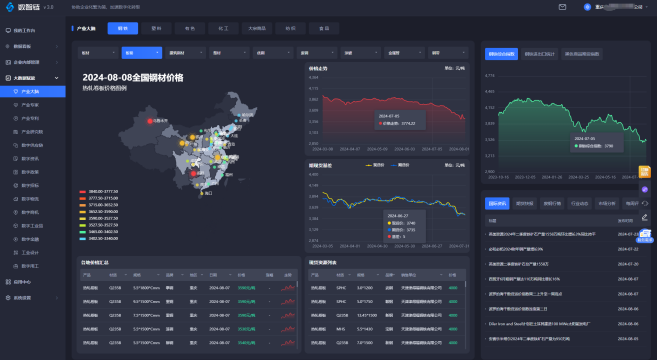
Task: Click the floating headset icon at right edge
Action: point(645,203)
